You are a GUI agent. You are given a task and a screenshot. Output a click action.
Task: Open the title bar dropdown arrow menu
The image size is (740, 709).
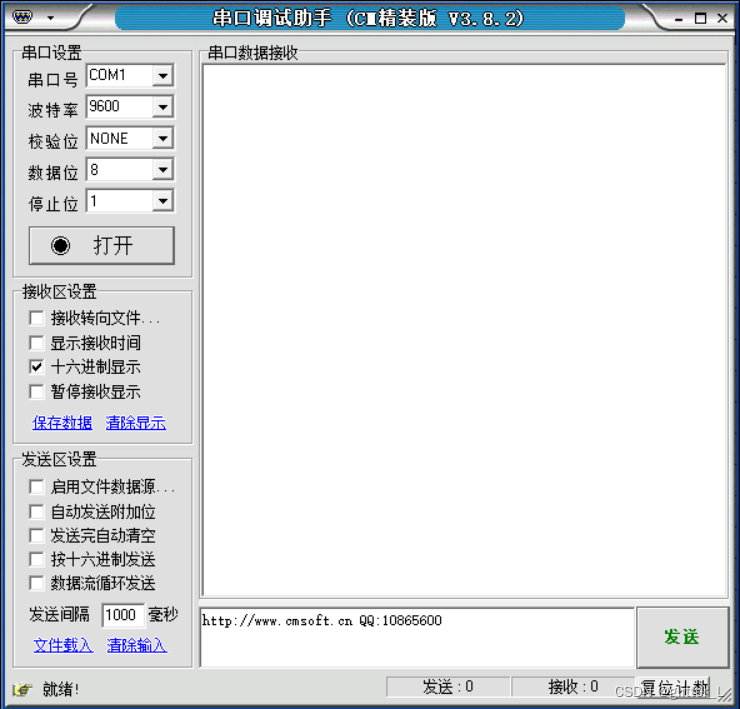pyautogui.click(x=50, y=18)
